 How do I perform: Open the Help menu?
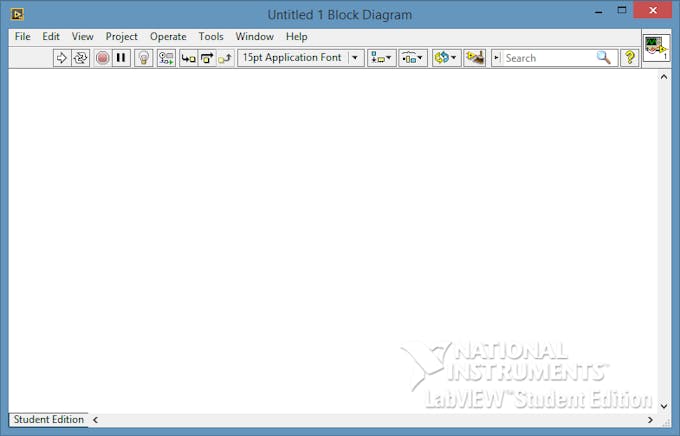coord(297,37)
